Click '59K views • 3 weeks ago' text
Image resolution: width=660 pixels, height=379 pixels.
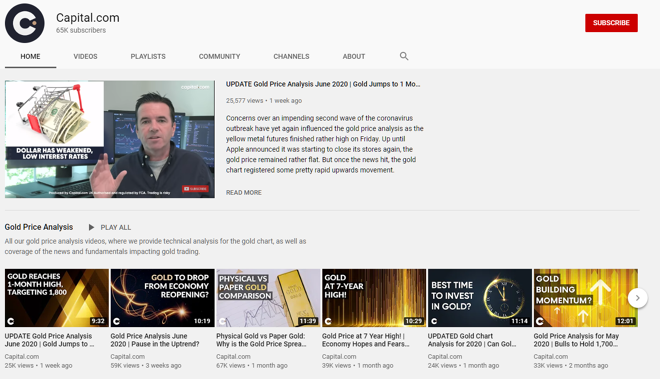pos(146,366)
